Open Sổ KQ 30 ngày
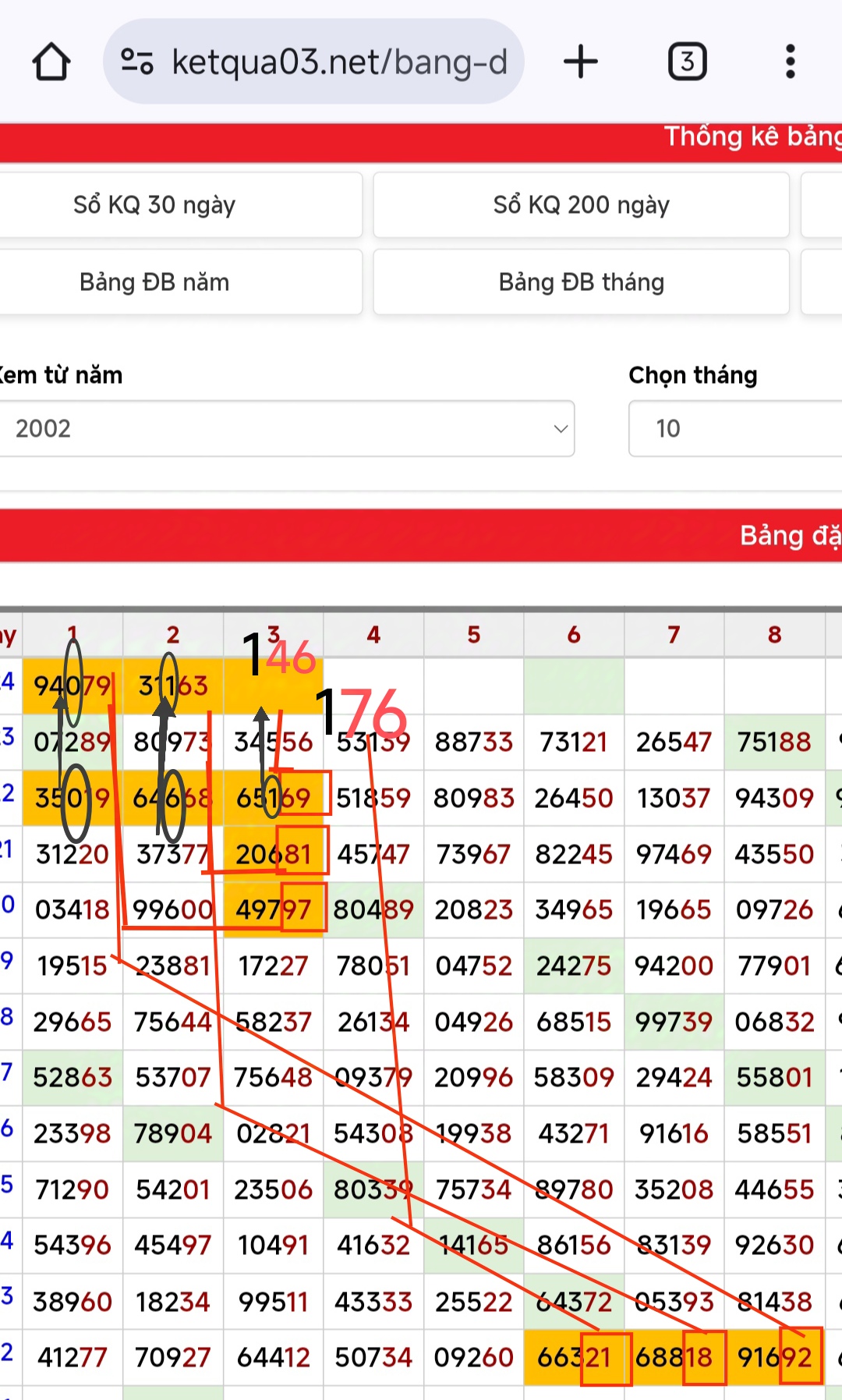 pyautogui.click(x=180, y=205)
